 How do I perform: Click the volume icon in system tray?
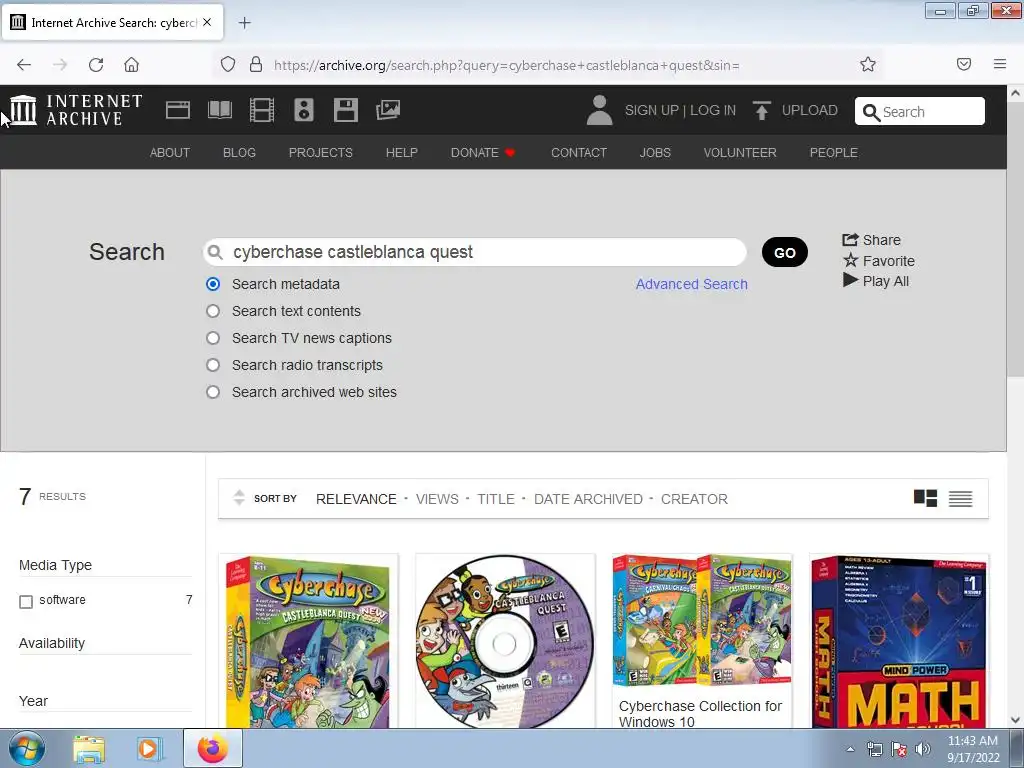click(923, 749)
